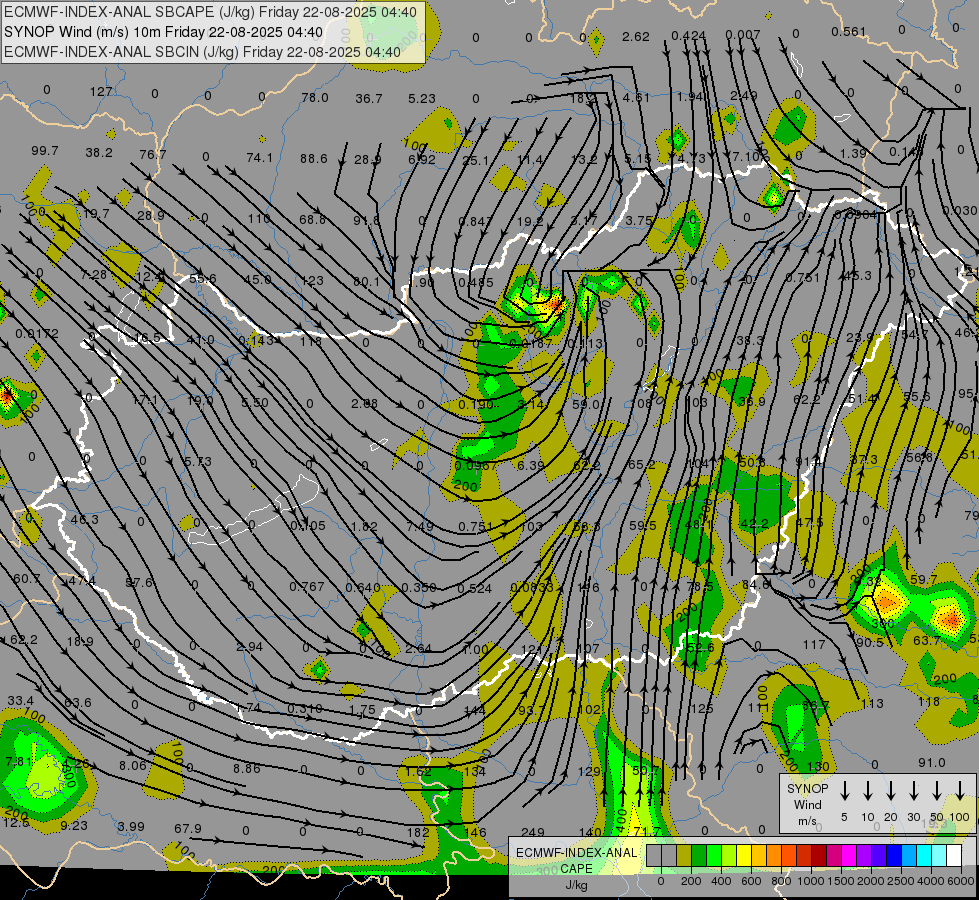Pick the pure blue swatch left of the 2500 tick
Image resolution: width=979 pixels, height=900 pixels.
893,855
